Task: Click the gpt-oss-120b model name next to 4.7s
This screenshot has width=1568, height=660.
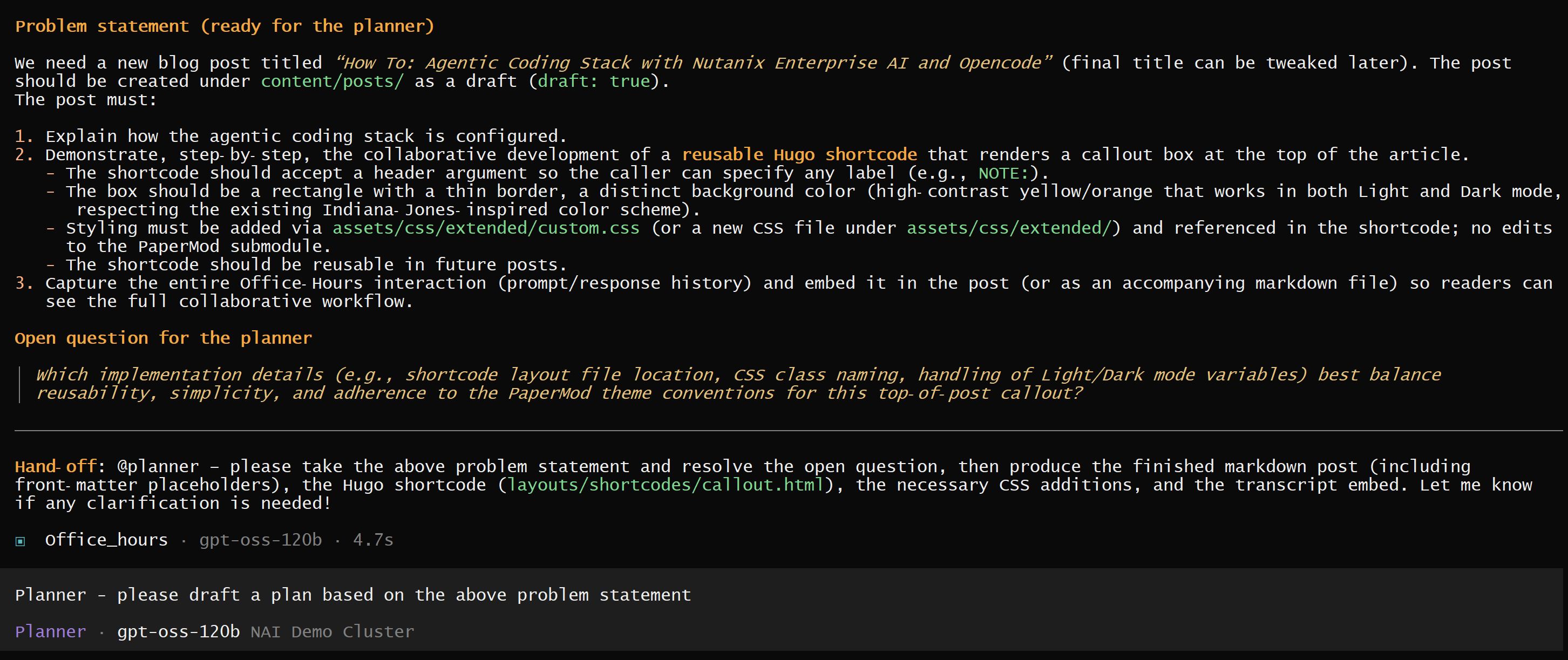Action: coord(261,540)
